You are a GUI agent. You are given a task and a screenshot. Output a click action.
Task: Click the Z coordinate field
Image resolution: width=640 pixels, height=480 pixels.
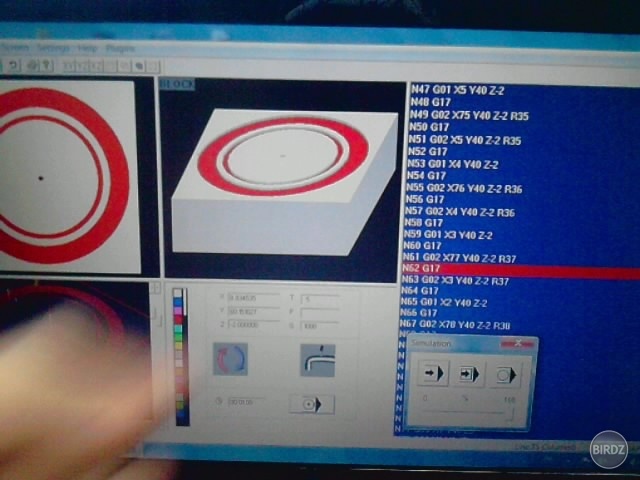click(253, 325)
